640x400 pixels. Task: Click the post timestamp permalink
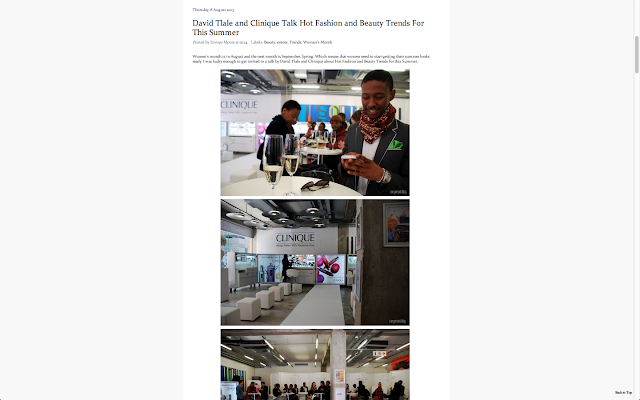tap(243, 42)
